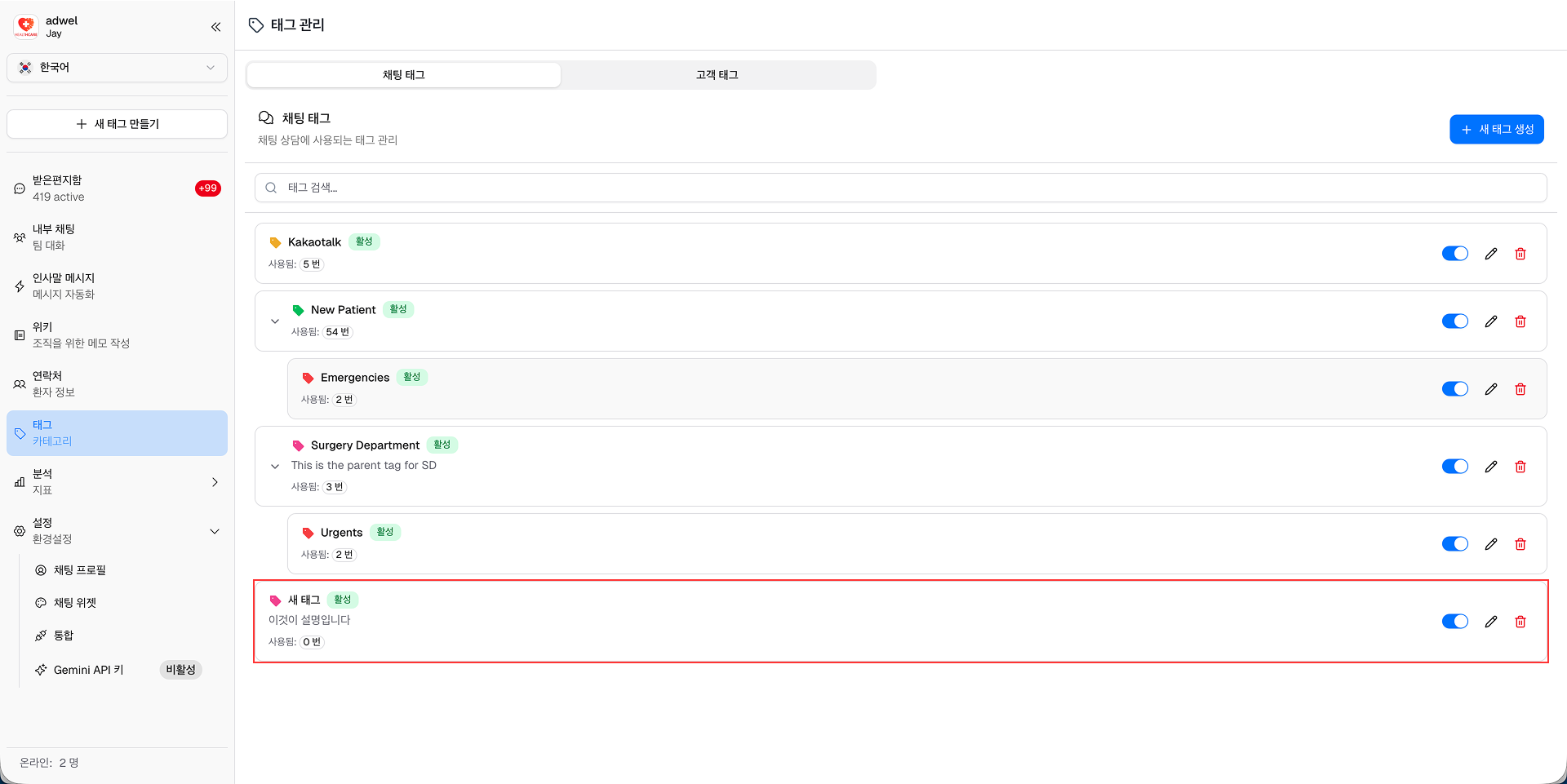Collapse the Surgery Department tag group
This screenshot has width=1567, height=784.
tap(275, 466)
